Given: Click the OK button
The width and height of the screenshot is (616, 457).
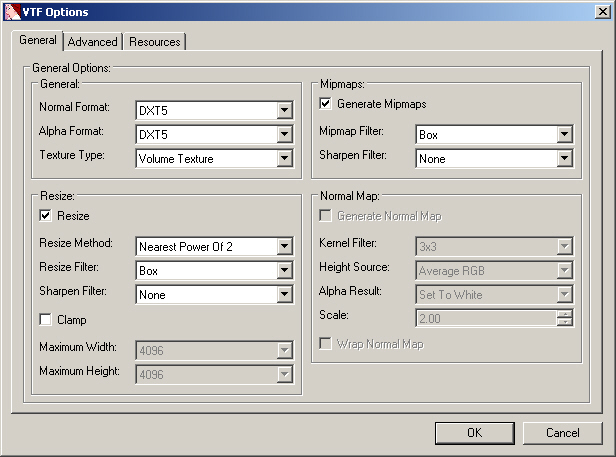Looking at the screenshot, I should click(474, 433).
